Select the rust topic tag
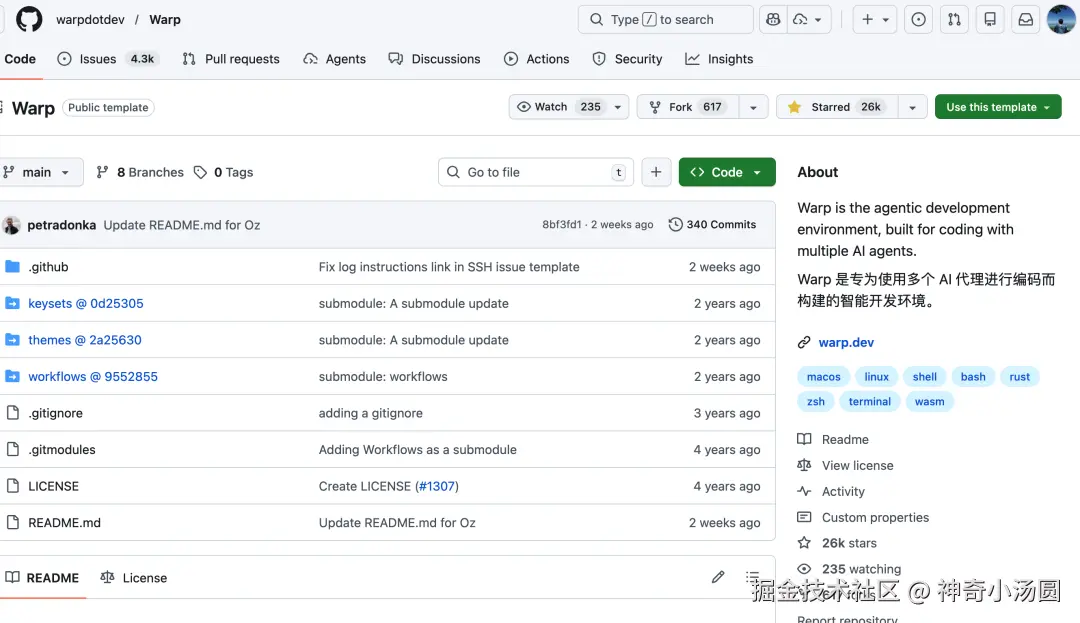 [x=1019, y=377]
